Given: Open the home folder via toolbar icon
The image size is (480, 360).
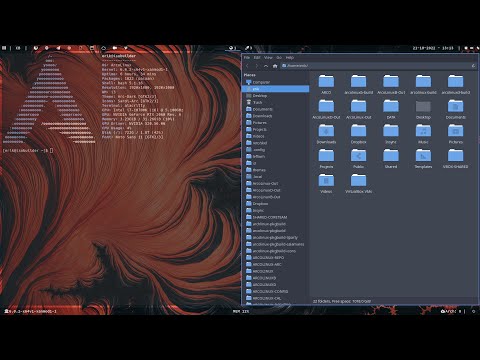Looking at the screenshot, I should click(x=275, y=66).
